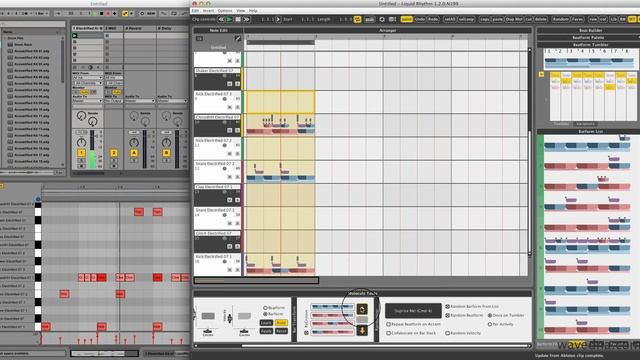
Task: Start playback with green play button
Action: (x=230, y=19)
